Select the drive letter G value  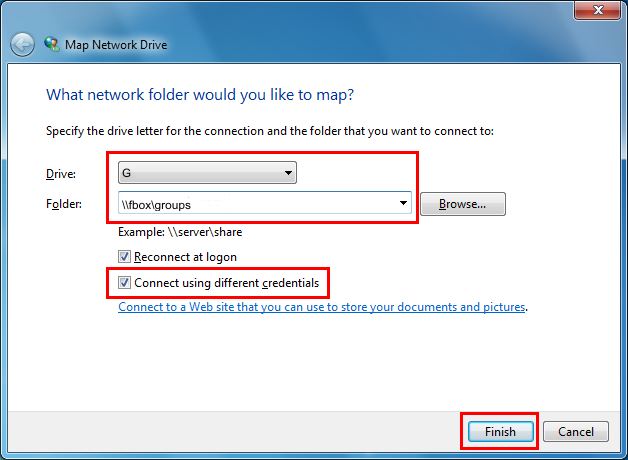(x=200, y=174)
